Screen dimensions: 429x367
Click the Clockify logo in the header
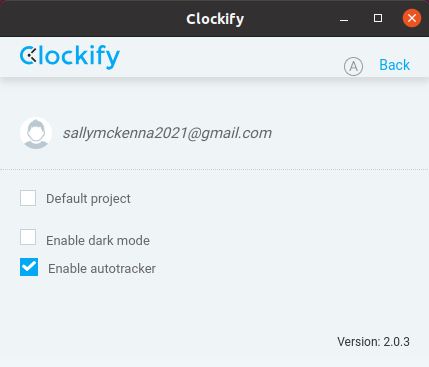70,57
